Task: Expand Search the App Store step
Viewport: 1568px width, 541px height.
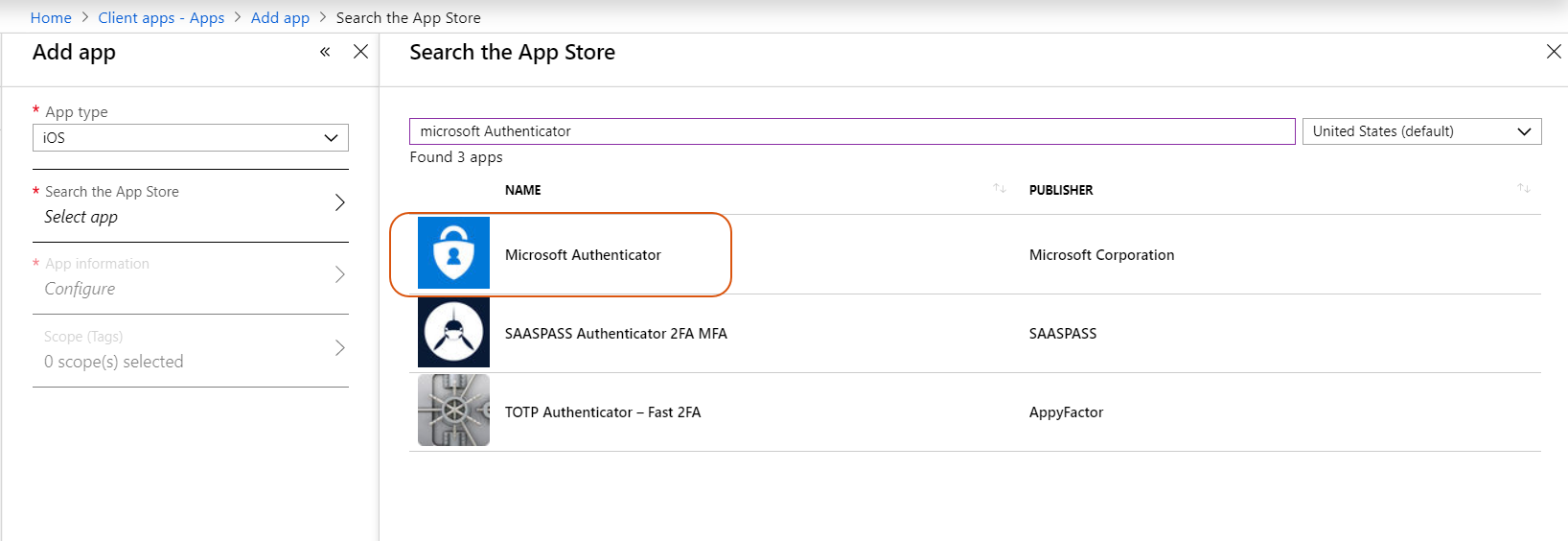Action: 191,205
